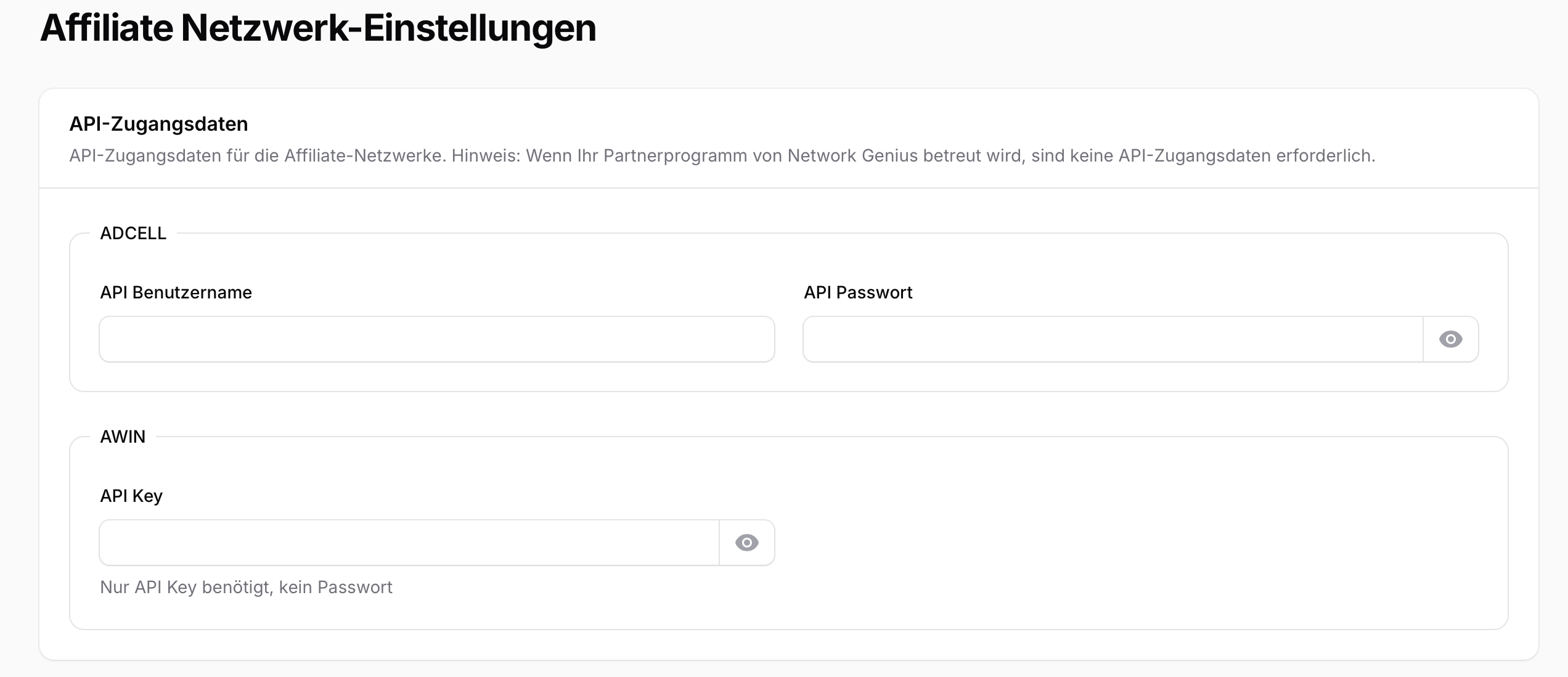The width and height of the screenshot is (1568, 677).
Task: Click the API-Zugangsdaten section heading
Action: pyautogui.click(x=158, y=124)
